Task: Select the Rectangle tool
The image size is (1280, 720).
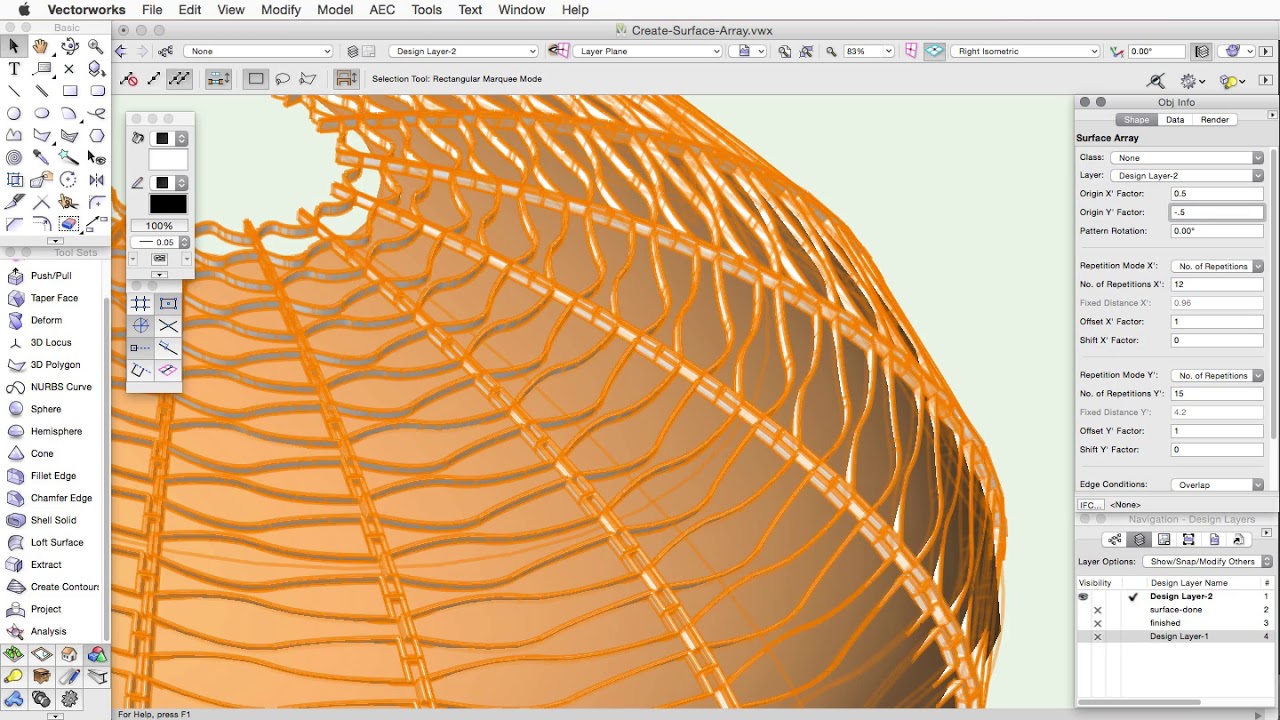Action: point(69,91)
